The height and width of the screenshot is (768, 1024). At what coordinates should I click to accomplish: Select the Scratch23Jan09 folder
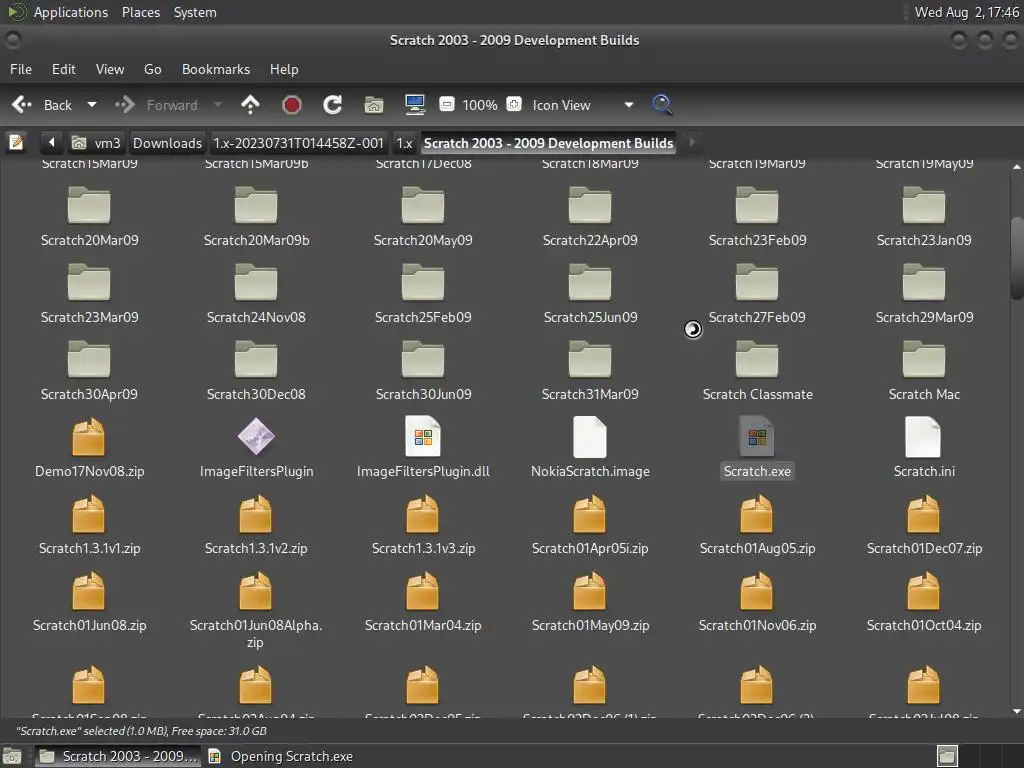click(924, 217)
